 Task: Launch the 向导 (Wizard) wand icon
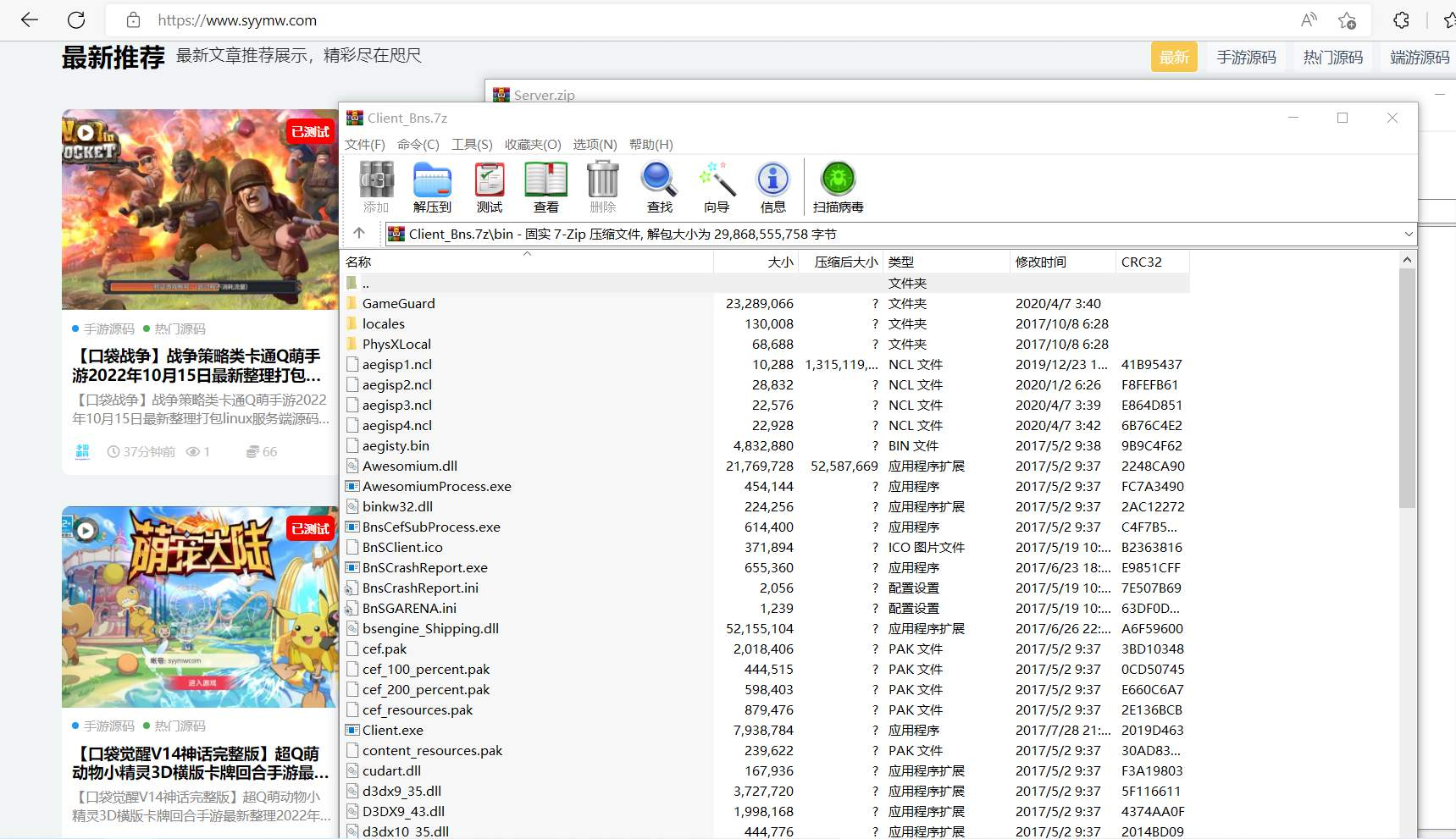[717, 187]
